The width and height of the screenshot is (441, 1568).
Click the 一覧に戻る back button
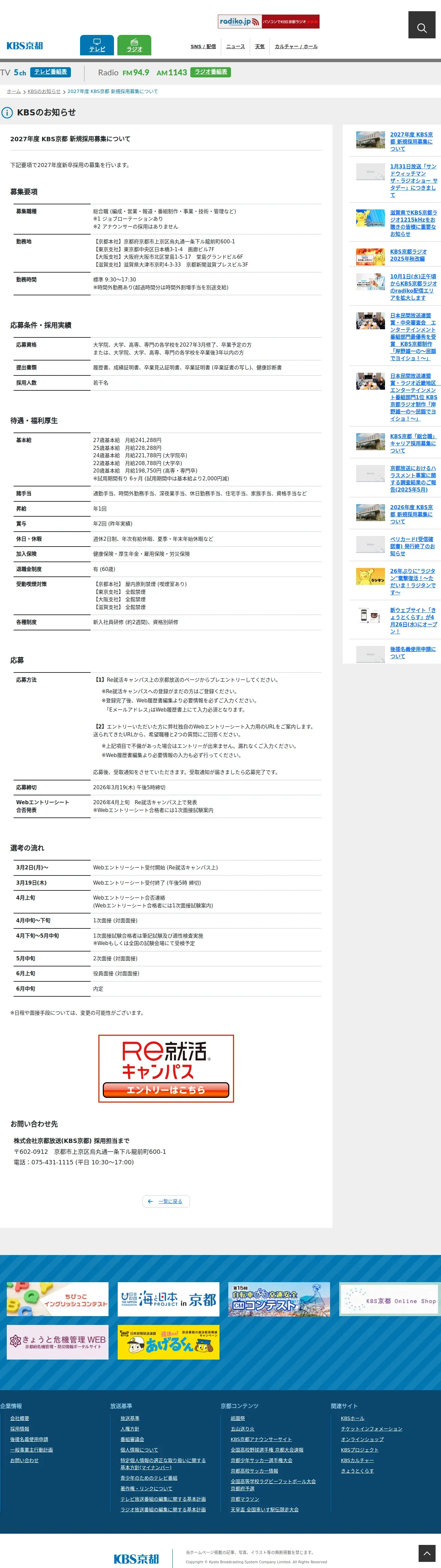point(166,1201)
